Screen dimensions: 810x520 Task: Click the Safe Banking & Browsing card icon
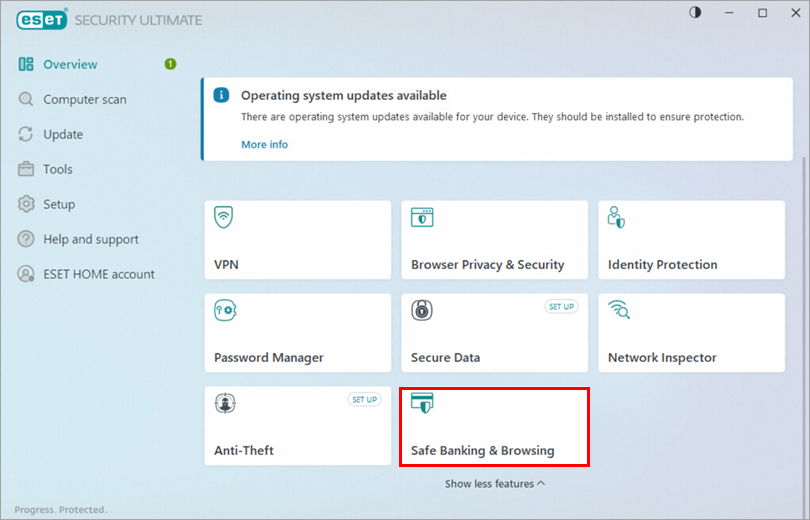(x=422, y=403)
